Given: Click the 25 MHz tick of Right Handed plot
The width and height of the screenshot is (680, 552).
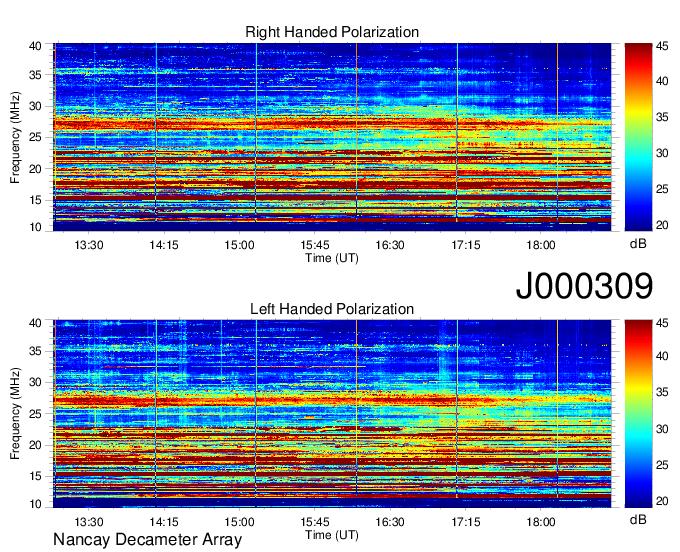Looking at the screenshot, I should tap(35, 137).
